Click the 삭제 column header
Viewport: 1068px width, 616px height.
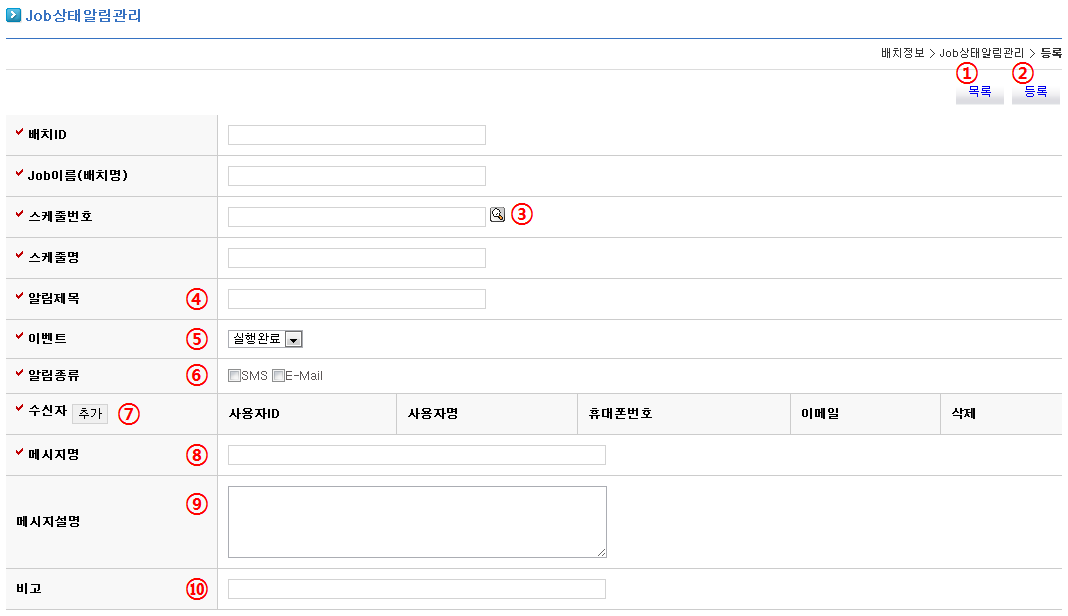tap(957, 413)
